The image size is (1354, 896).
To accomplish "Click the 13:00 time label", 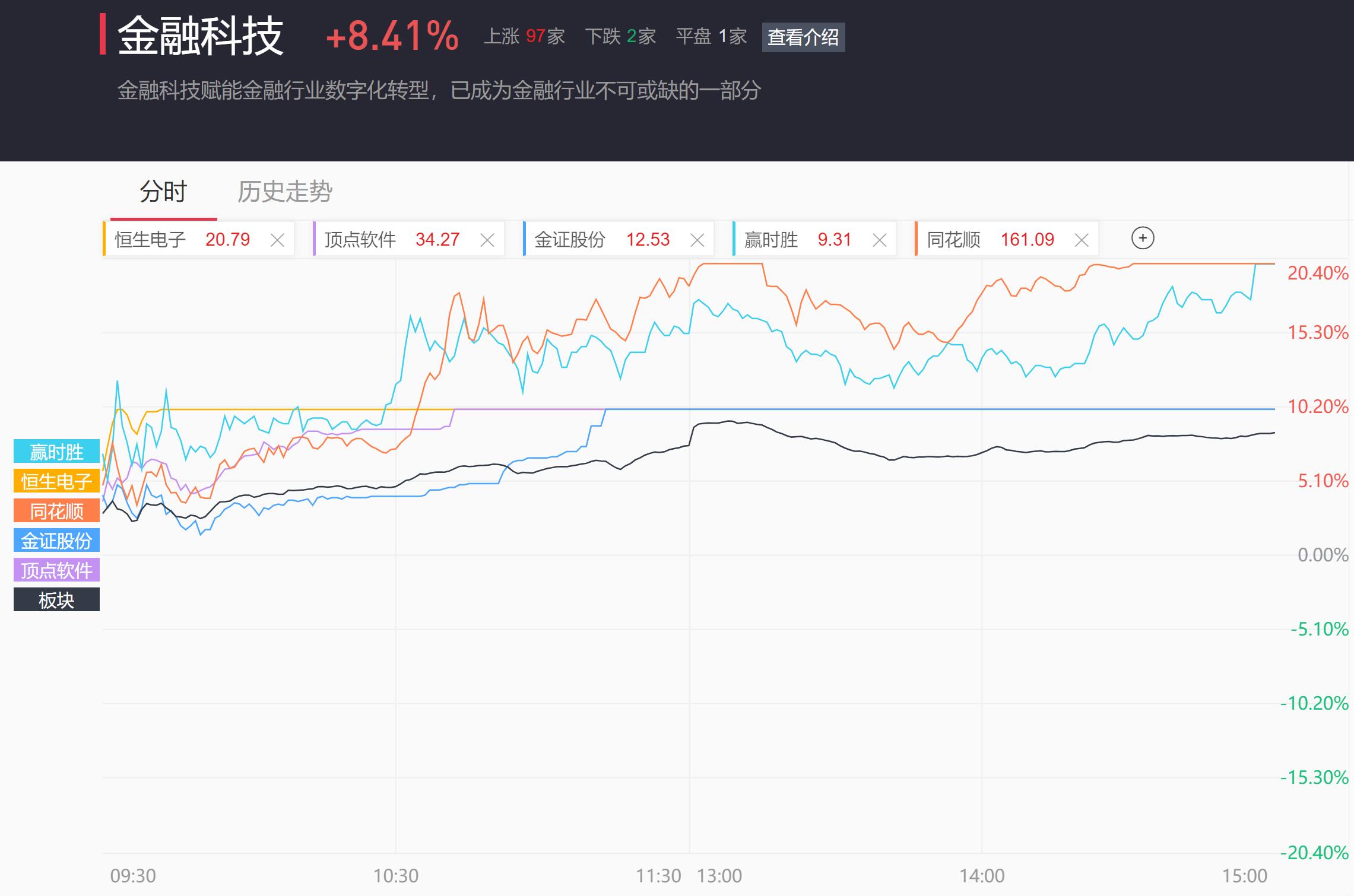I will pyautogui.click(x=719, y=876).
